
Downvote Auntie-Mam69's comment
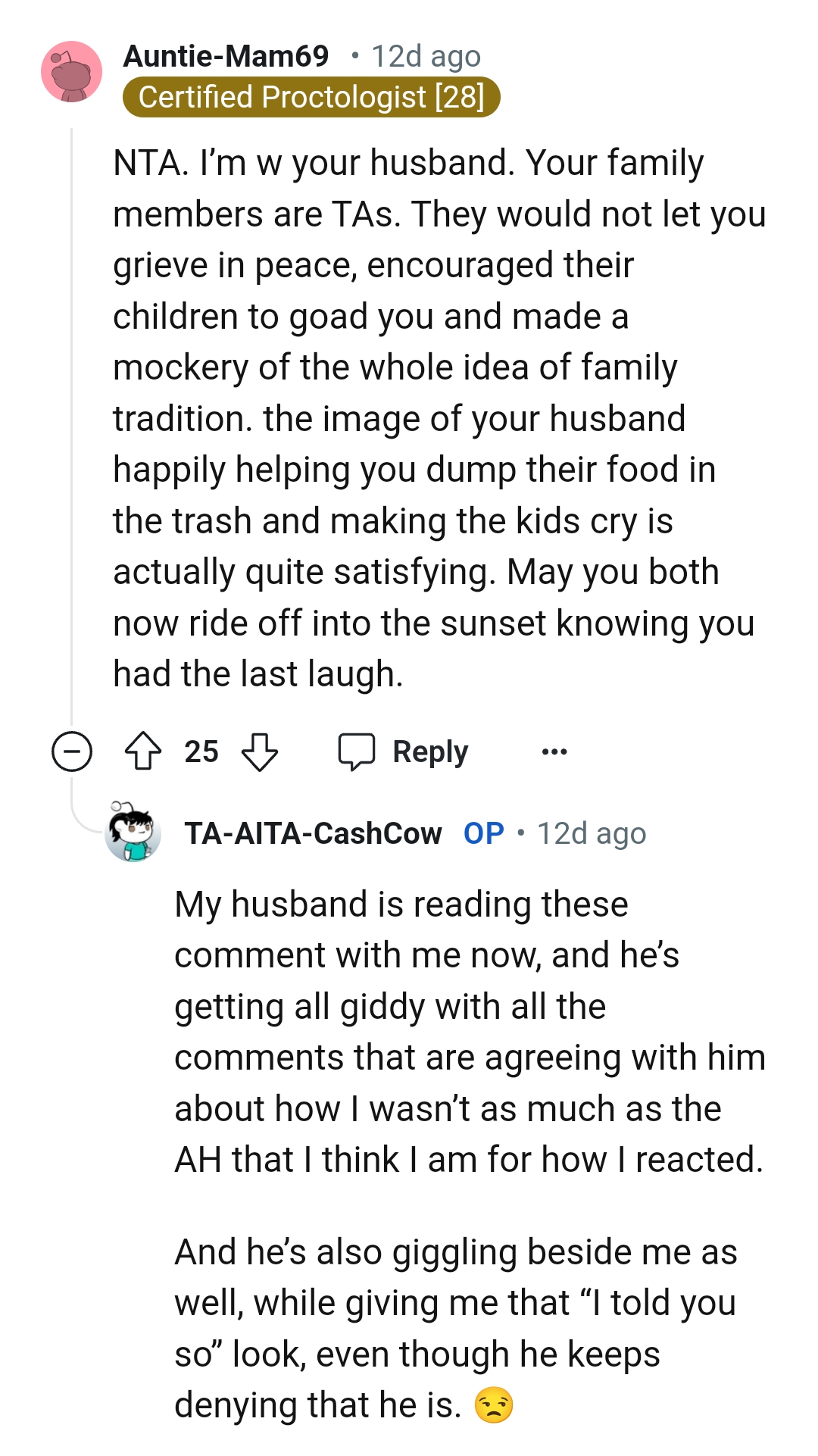tap(260, 751)
